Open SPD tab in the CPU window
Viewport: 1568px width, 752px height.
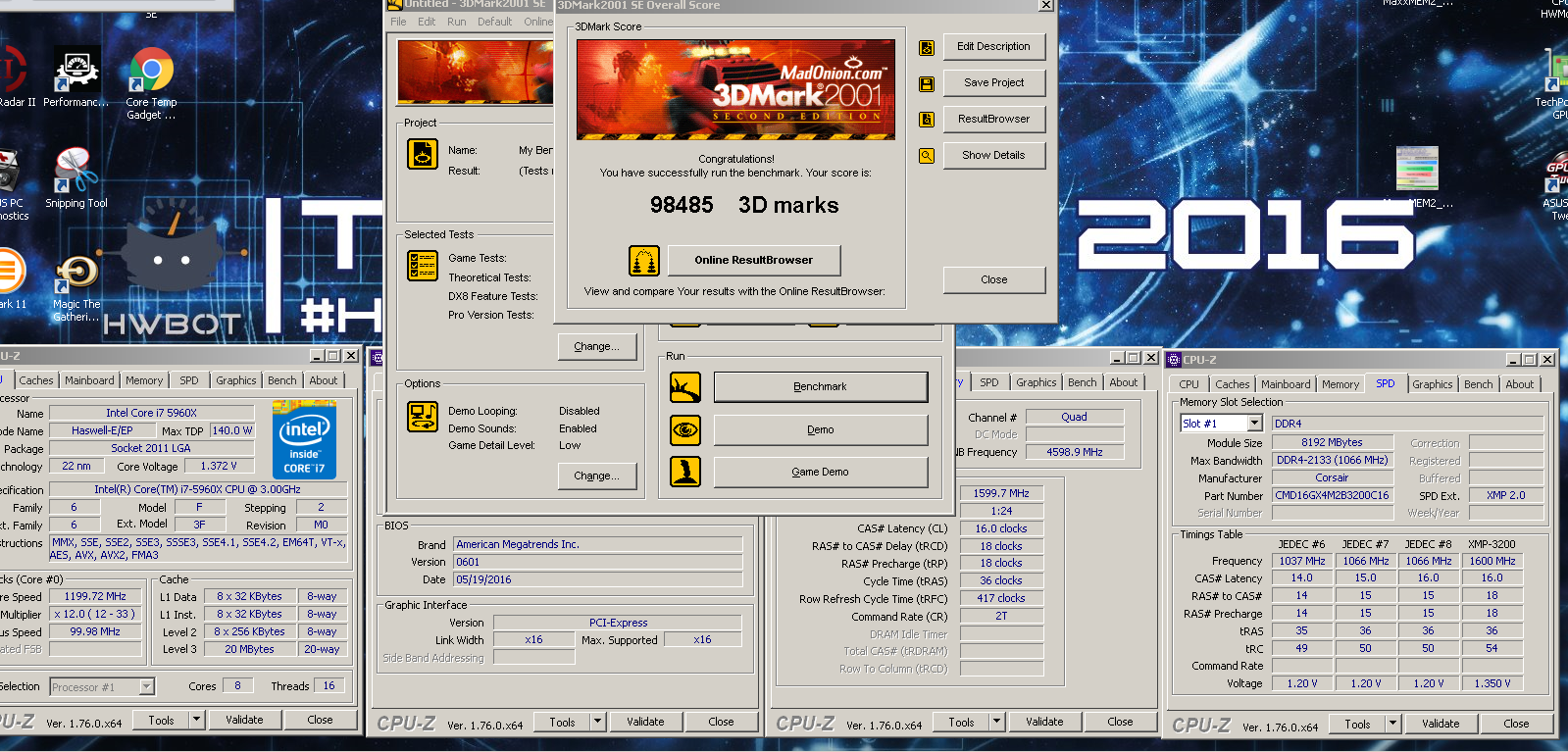(x=189, y=380)
